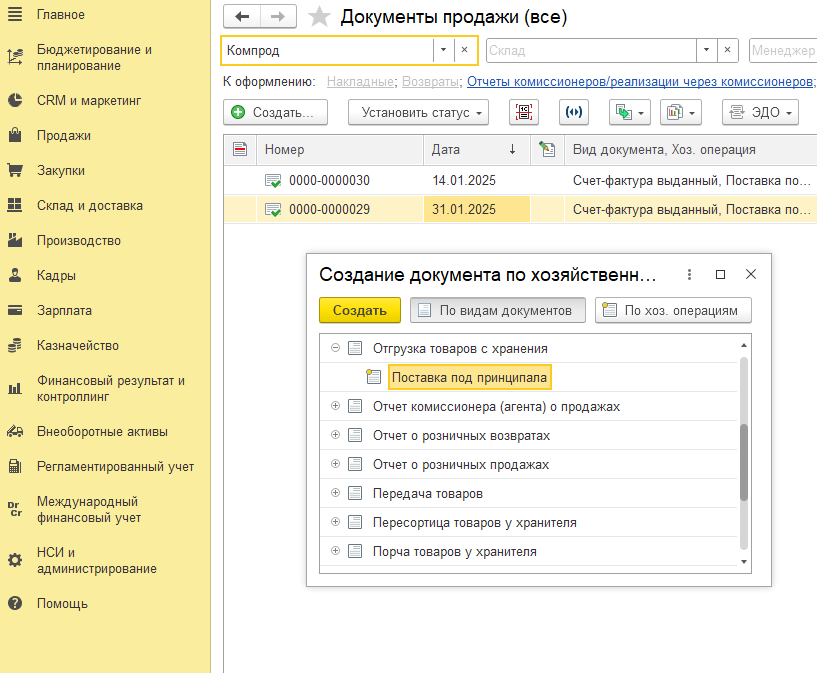The image size is (817, 673).
Task: Toggle По видам документов view
Action: click(498, 310)
